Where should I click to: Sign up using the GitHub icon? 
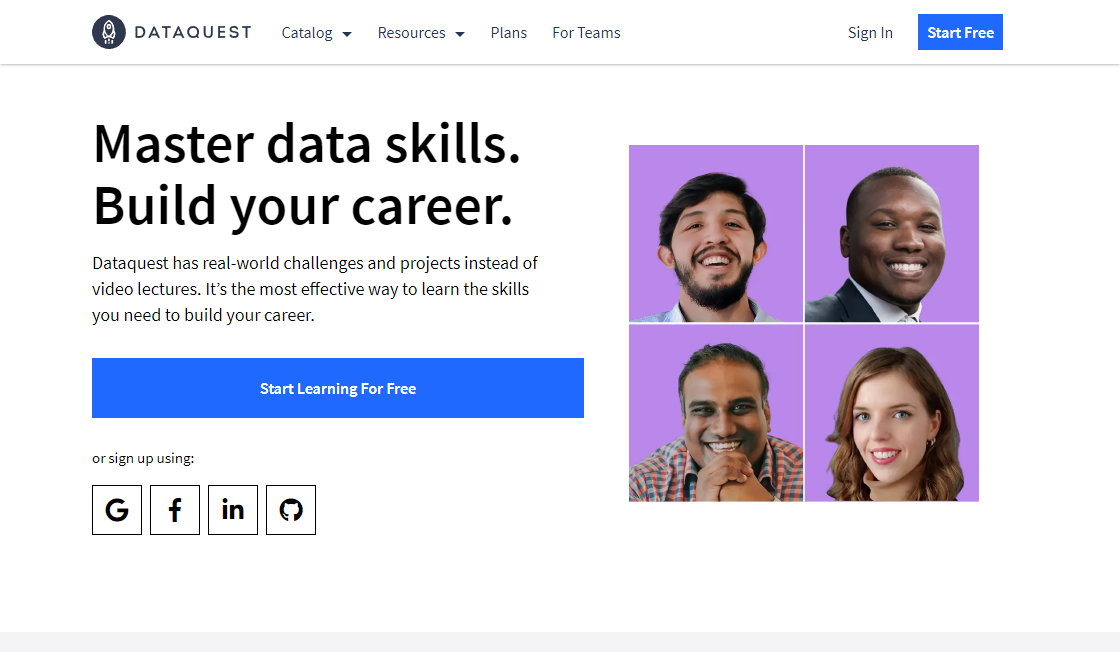click(291, 510)
